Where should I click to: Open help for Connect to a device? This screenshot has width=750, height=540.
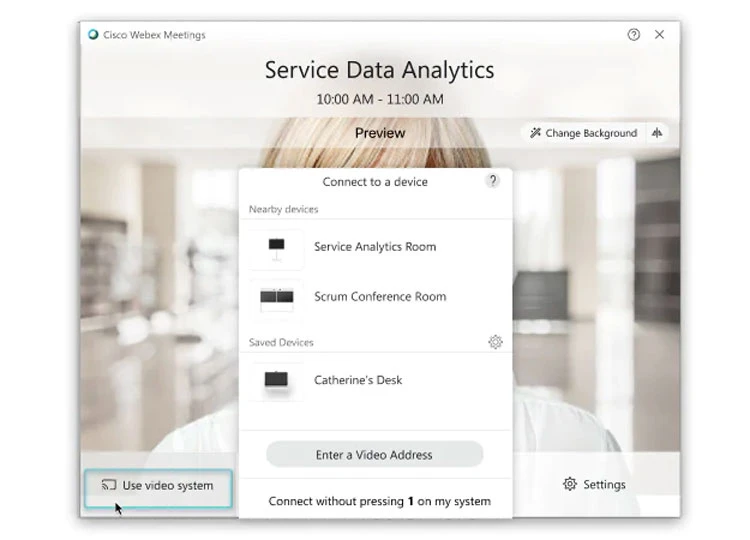click(x=493, y=181)
